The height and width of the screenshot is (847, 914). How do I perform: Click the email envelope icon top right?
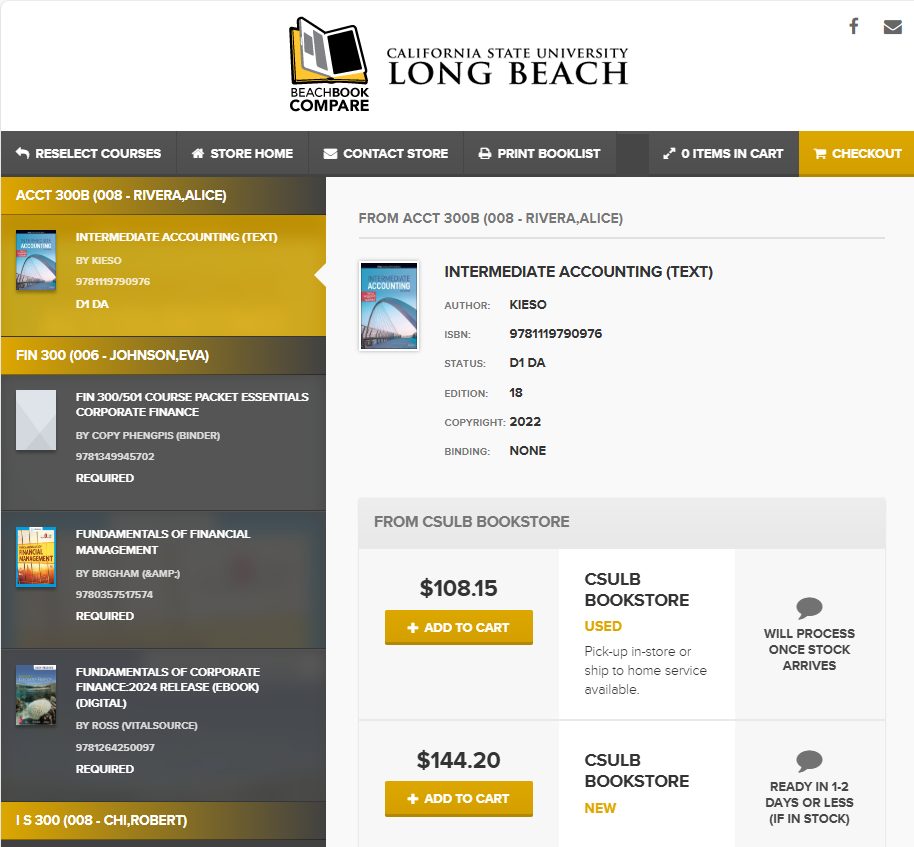pyautogui.click(x=893, y=26)
